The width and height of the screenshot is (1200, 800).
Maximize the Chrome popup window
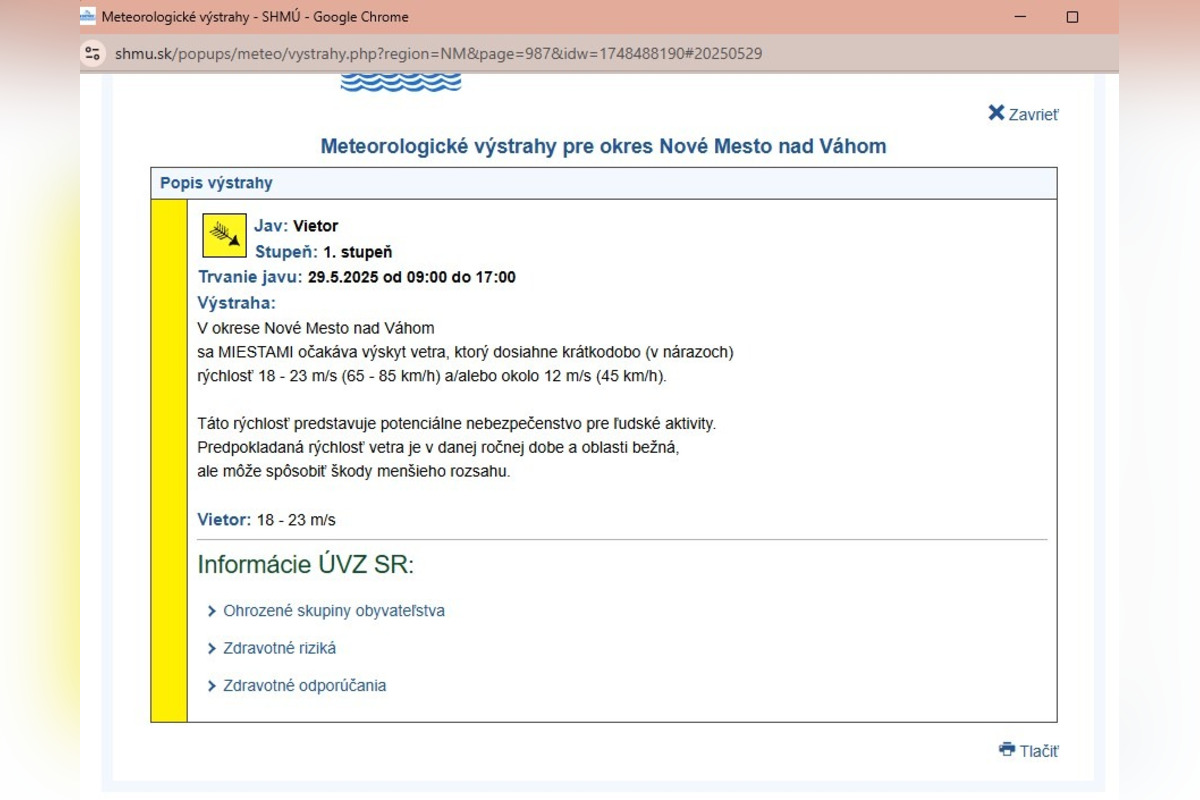[x=1072, y=17]
